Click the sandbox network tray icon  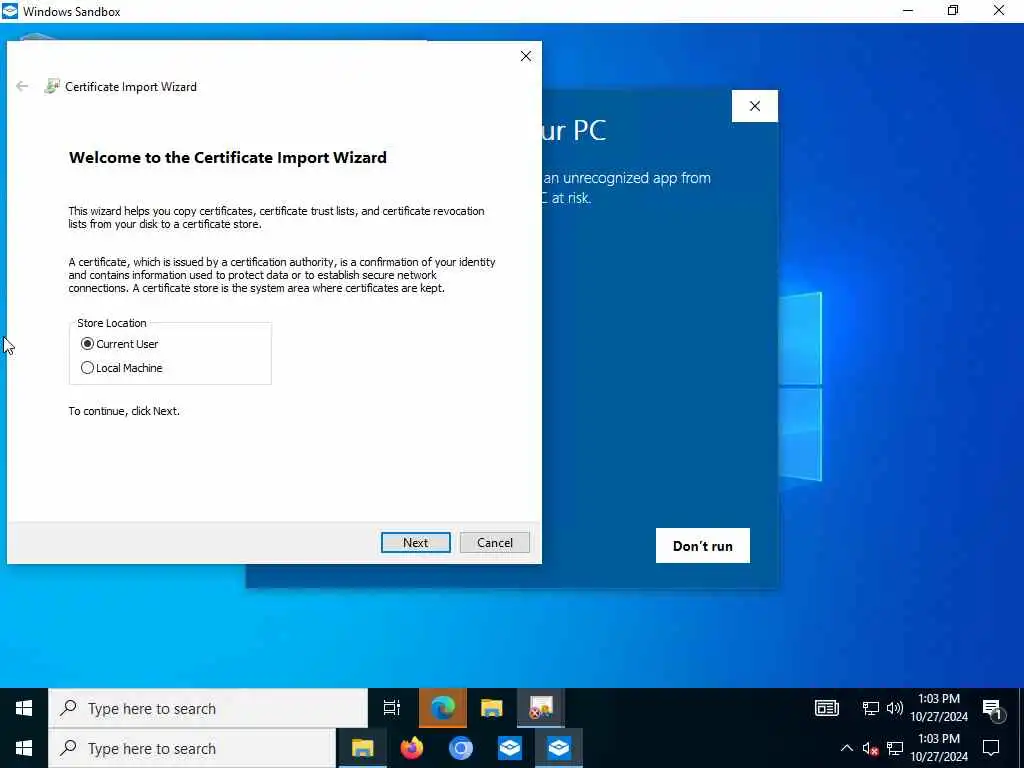(x=871, y=708)
